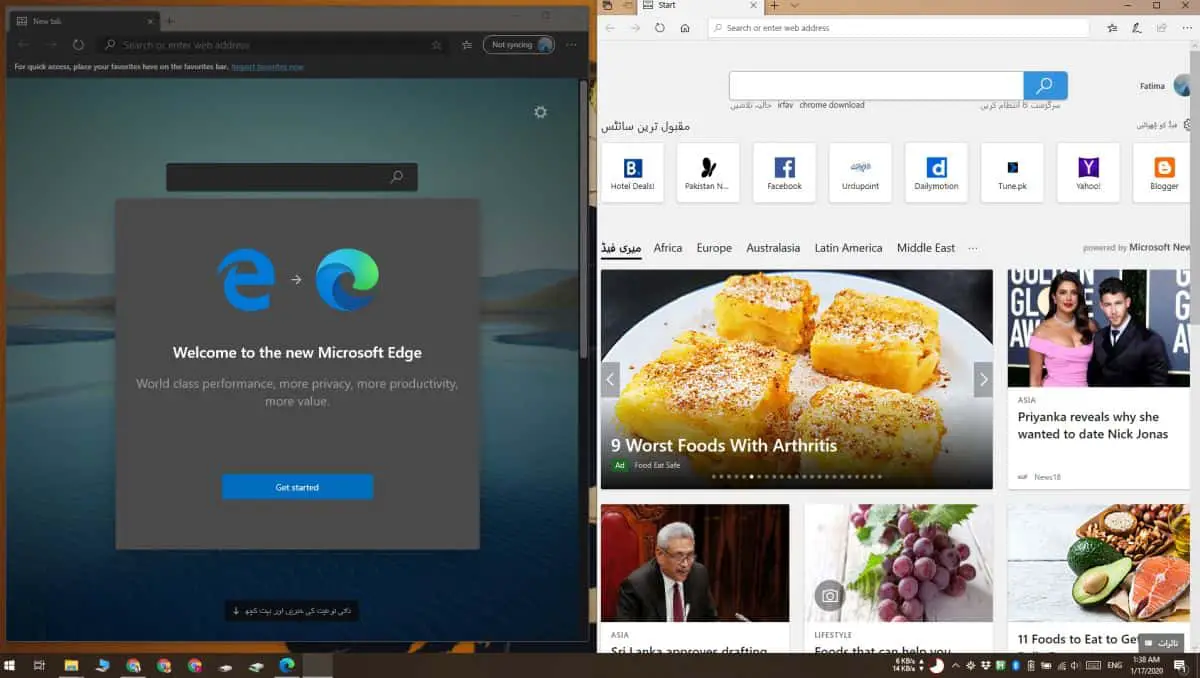Click the Add notes pen icon in legacy Edge
Image resolution: width=1200 pixels, height=678 pixels.
pos(1137,28)
